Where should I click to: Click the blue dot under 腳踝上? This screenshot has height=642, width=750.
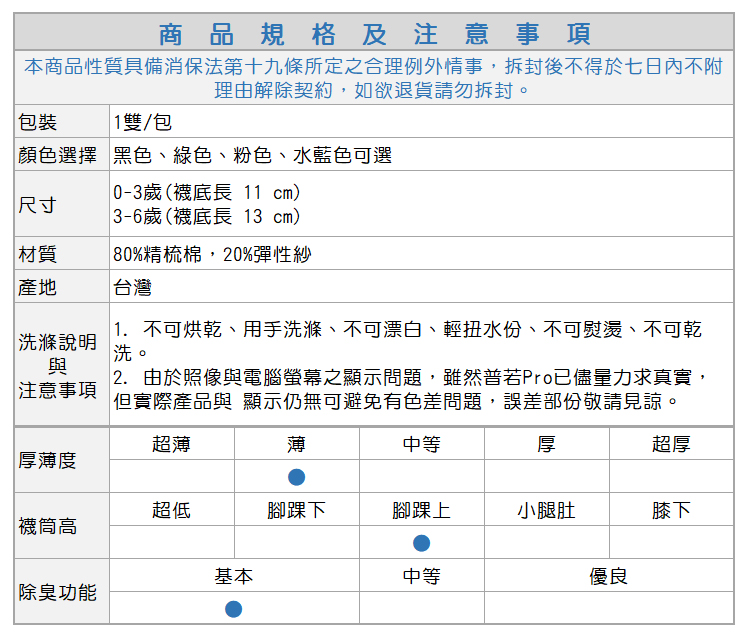422,543
